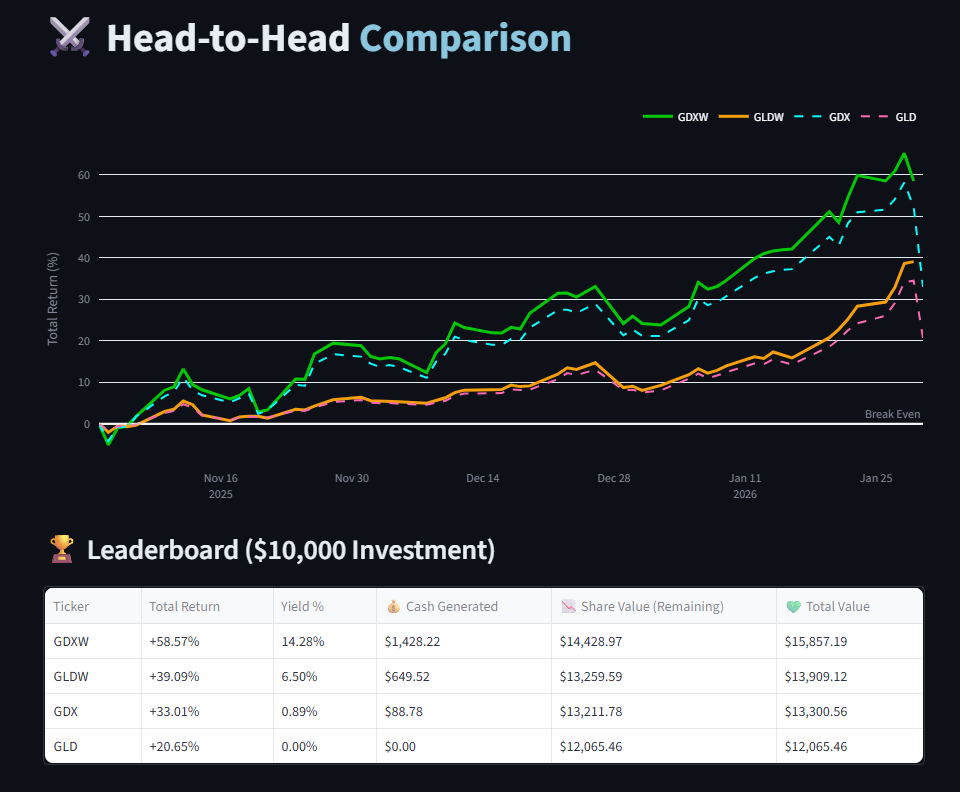960x792 pixels.
Task: Click the trophy icon beside Leaderboard
Action: point(62,549)
